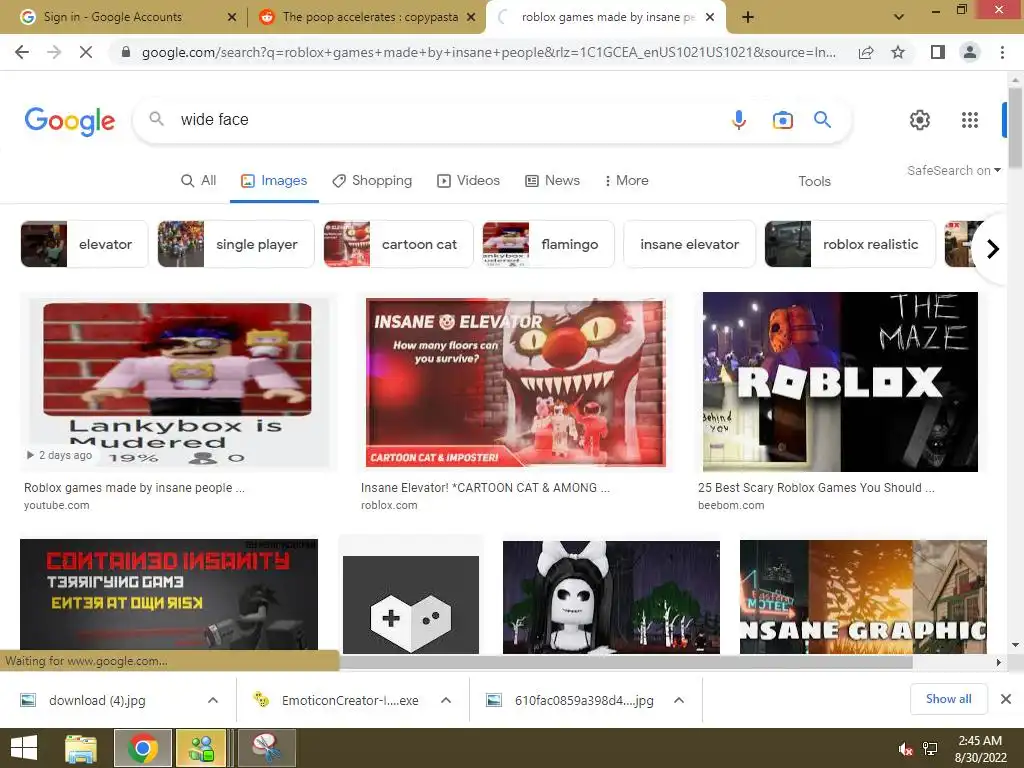
Task: Open Roblox games made by insane people link
Action: 134,488
